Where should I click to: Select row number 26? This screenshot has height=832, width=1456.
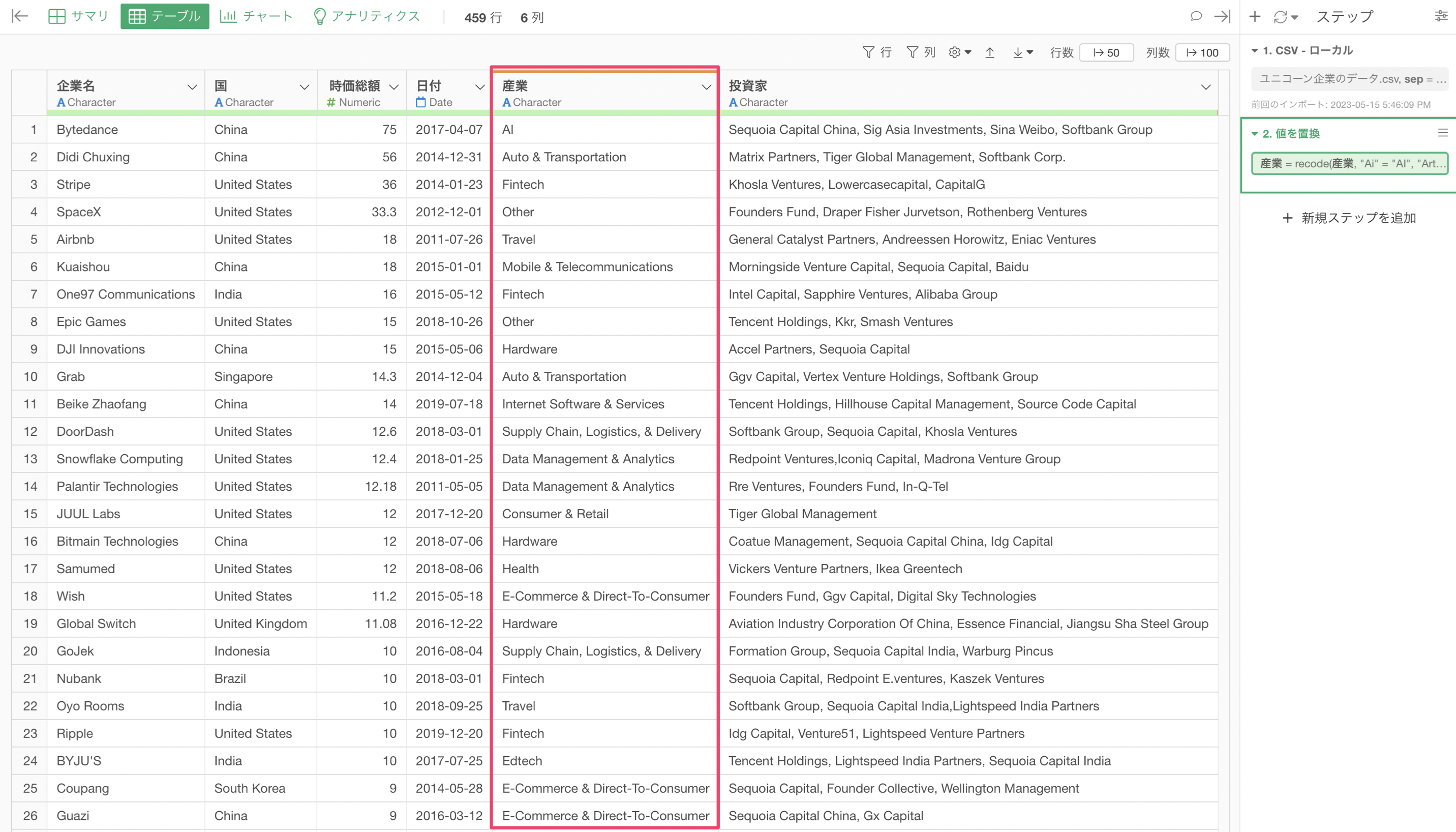coord(29,815)
